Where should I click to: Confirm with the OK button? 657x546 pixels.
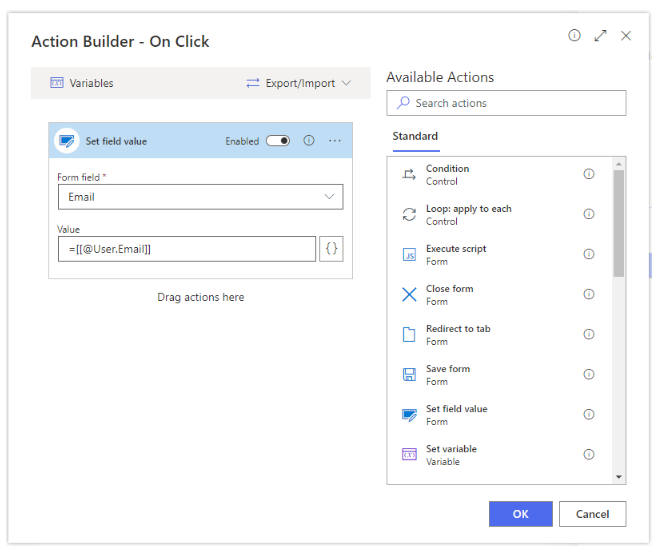520,514
